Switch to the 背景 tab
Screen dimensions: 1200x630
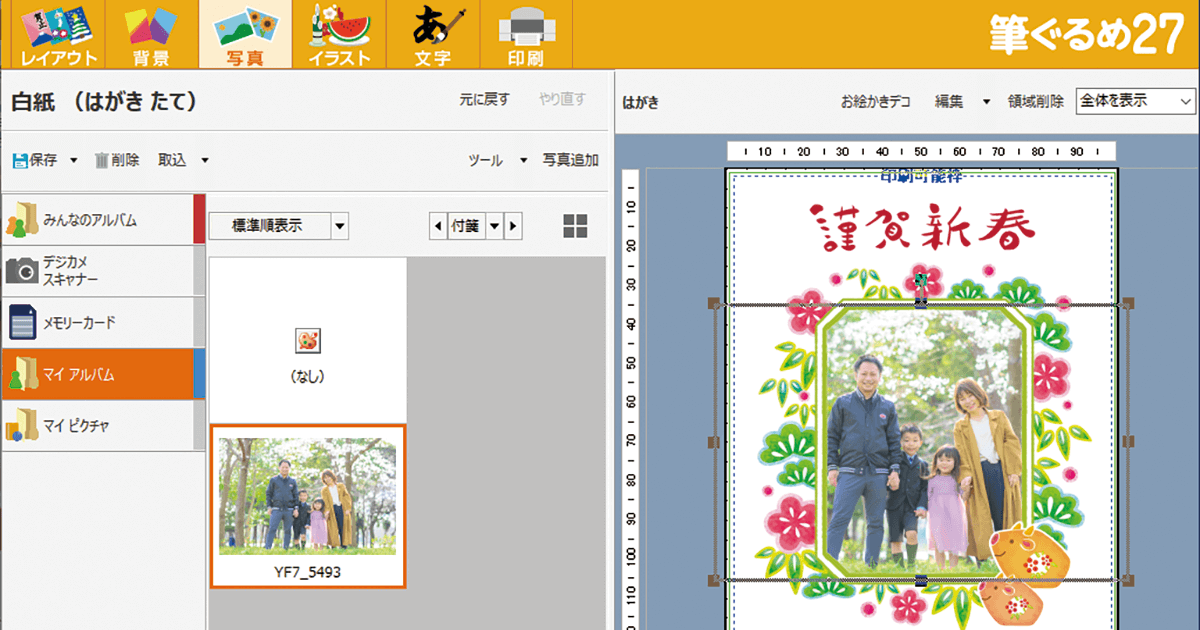pyautogui.click(x=152, y=35)
